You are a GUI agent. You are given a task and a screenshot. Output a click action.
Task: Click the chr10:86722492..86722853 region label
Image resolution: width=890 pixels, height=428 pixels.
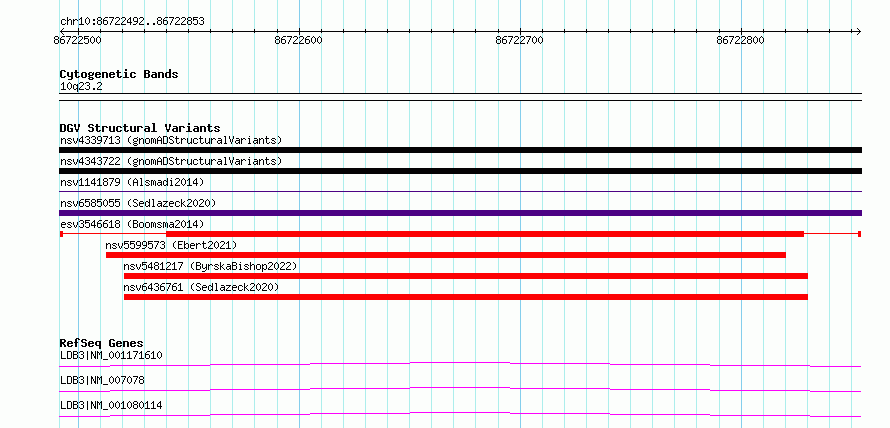coord(132,22)
